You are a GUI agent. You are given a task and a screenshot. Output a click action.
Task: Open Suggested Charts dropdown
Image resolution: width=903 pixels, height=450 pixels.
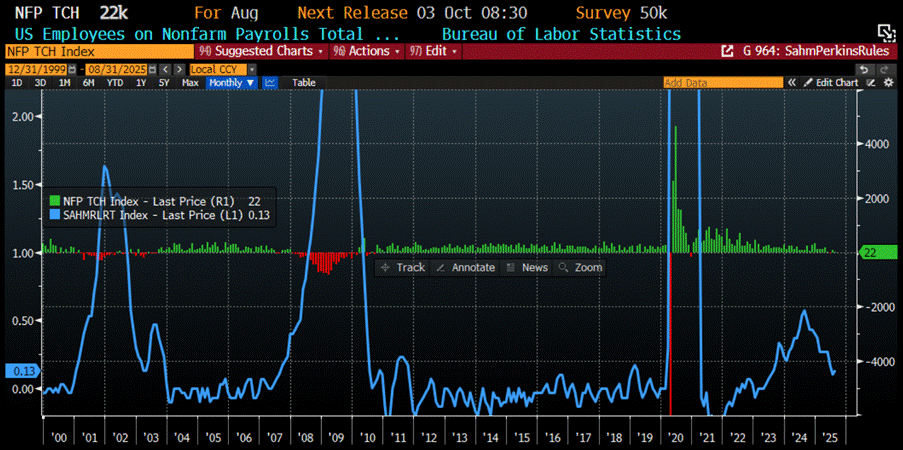click(260, 51)
